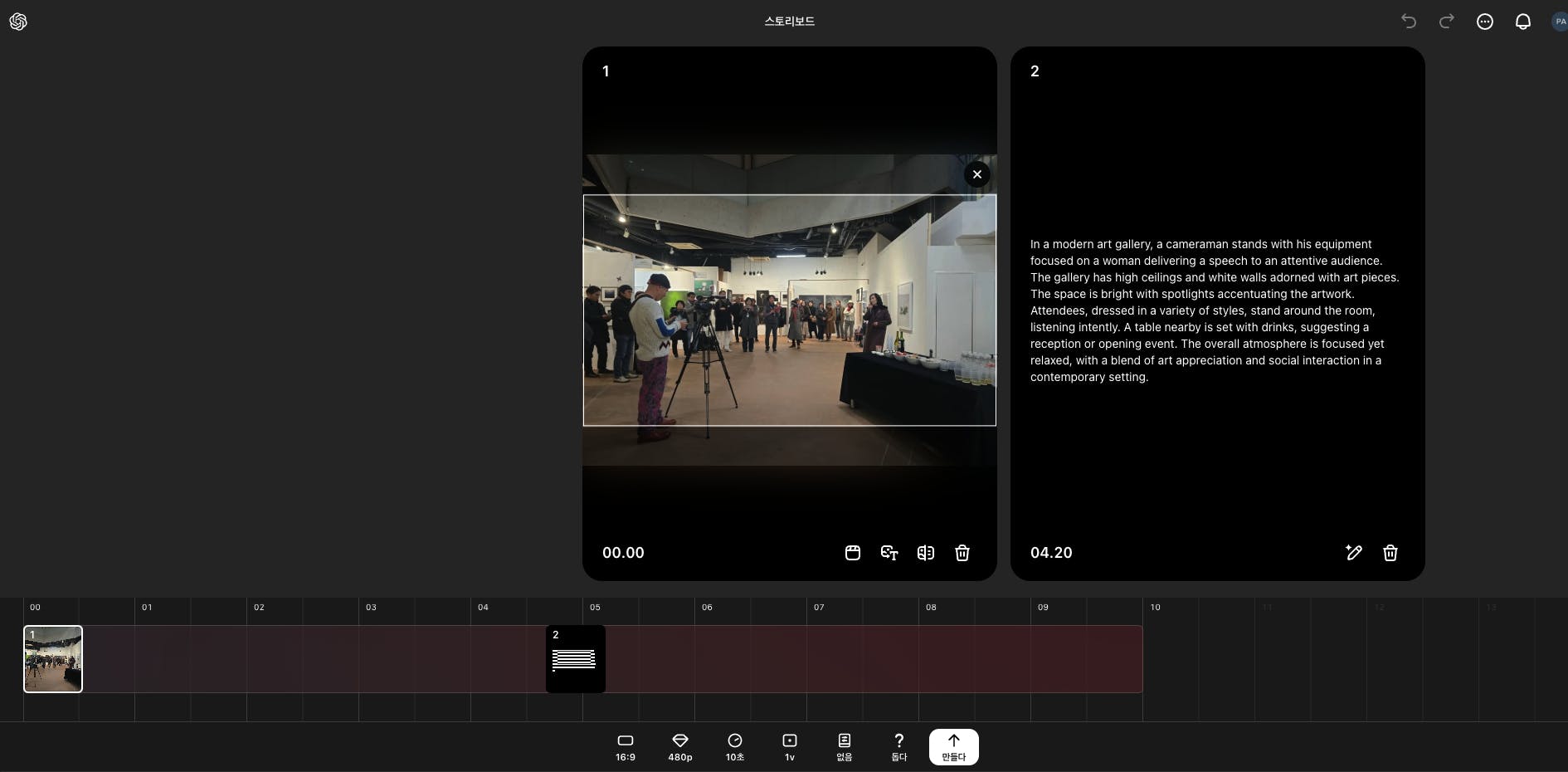Click the image caption icon on card 1

click(889, 553)
